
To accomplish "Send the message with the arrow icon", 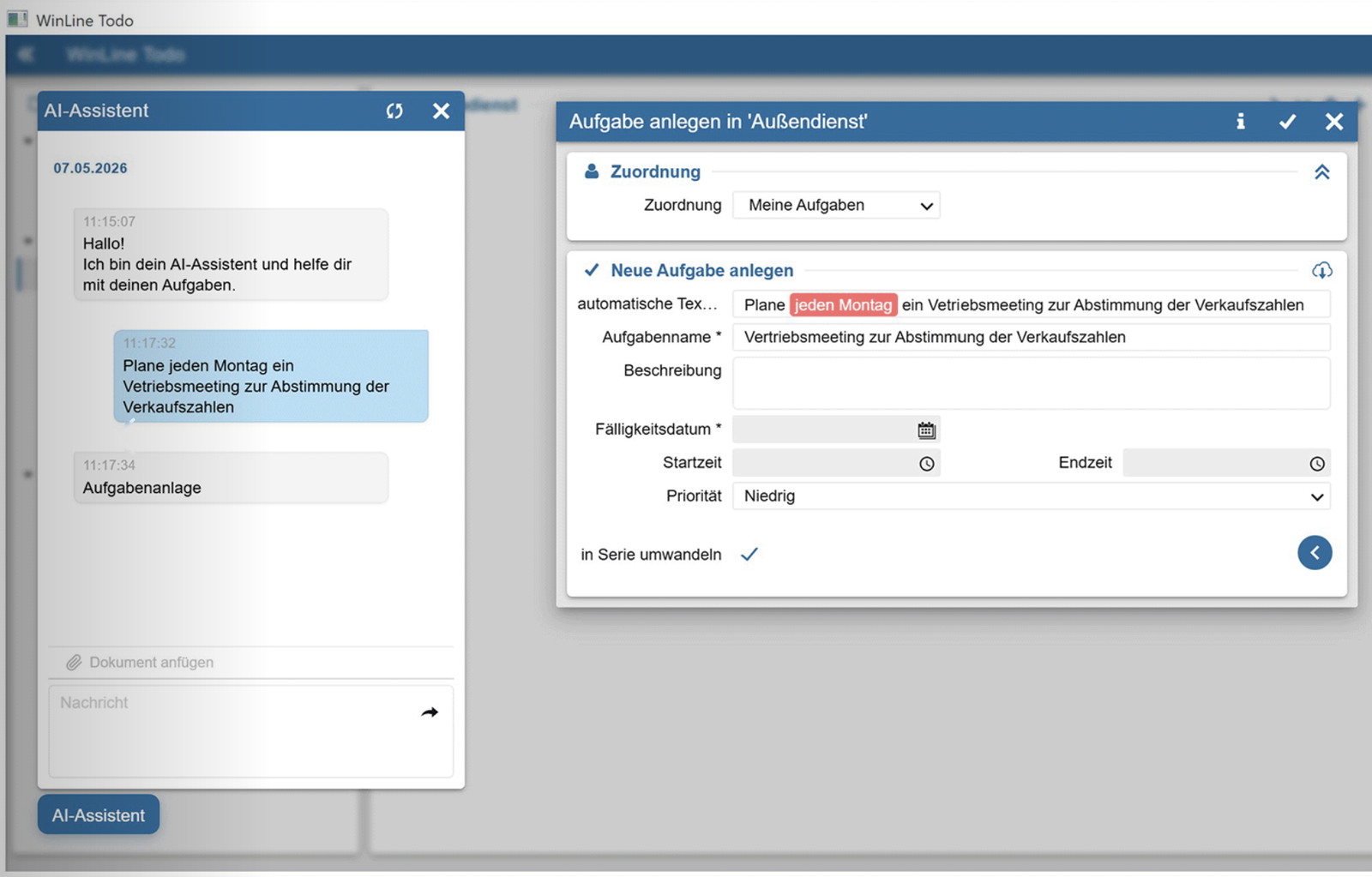I will point(430,712).
